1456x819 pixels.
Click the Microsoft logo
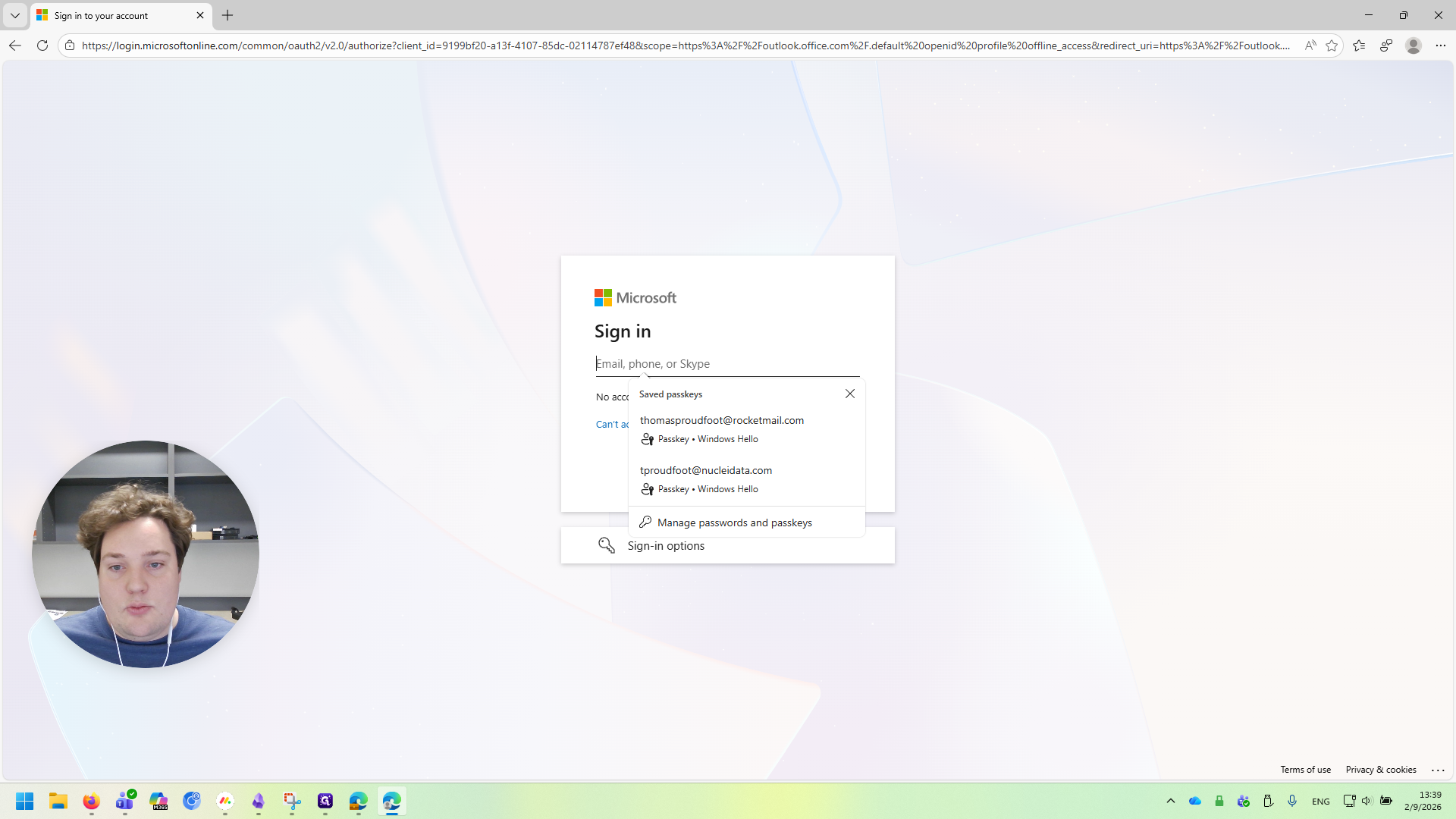pos(635,298)
